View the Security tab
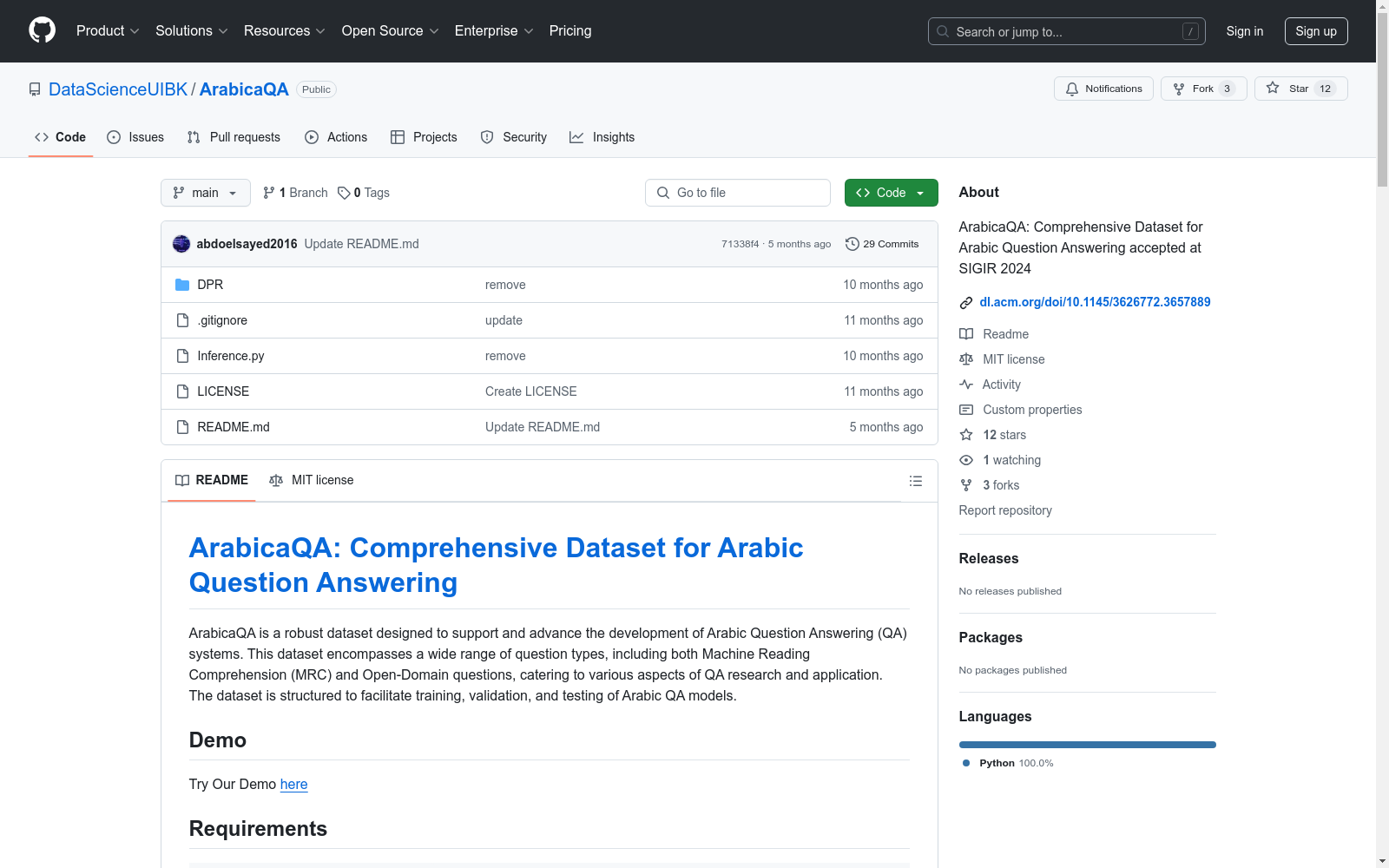The height and width of the screenshot is (868, 1389). (x=514, y=137)
